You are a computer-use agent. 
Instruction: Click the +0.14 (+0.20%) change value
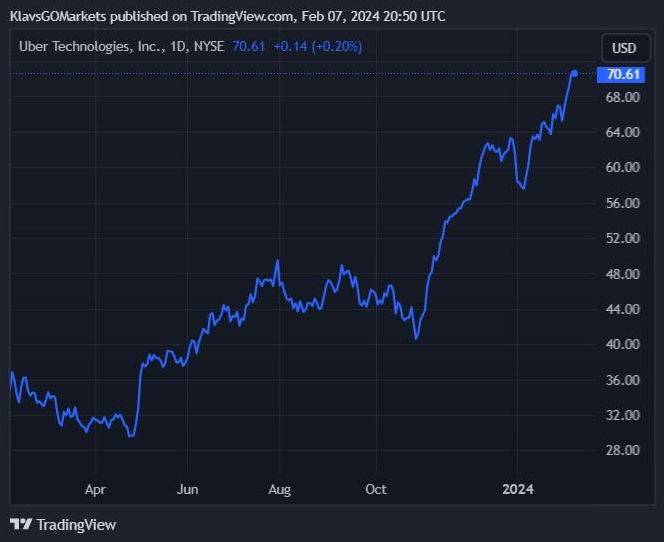coord(318,46)
